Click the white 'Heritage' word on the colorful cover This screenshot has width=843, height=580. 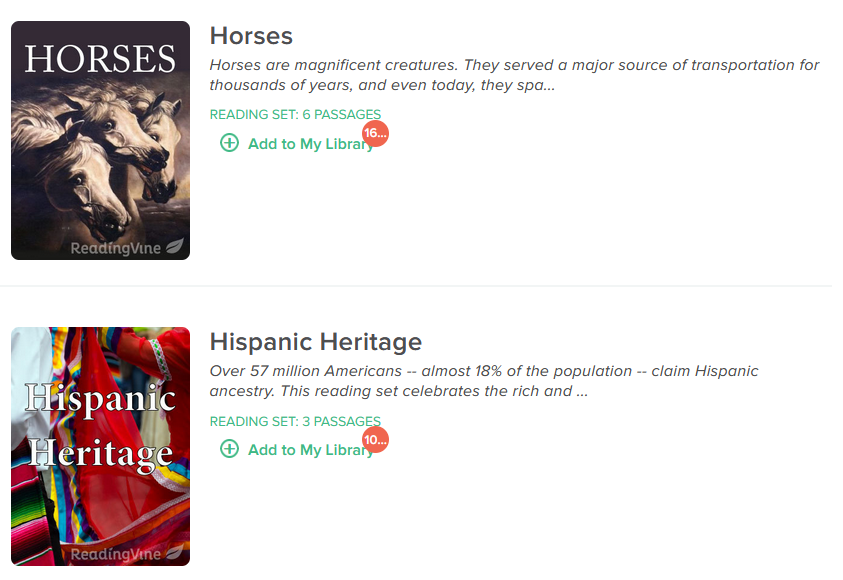[x=101, y=454]
